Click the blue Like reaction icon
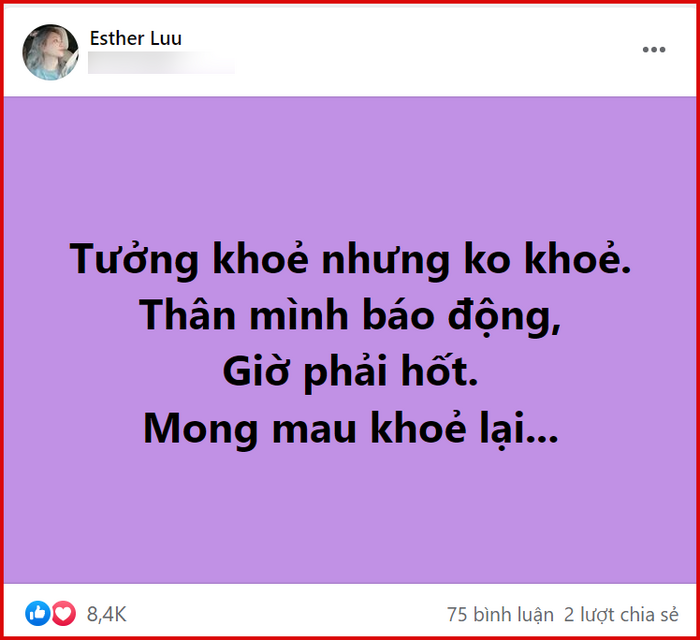 click(x=38, y=613)
